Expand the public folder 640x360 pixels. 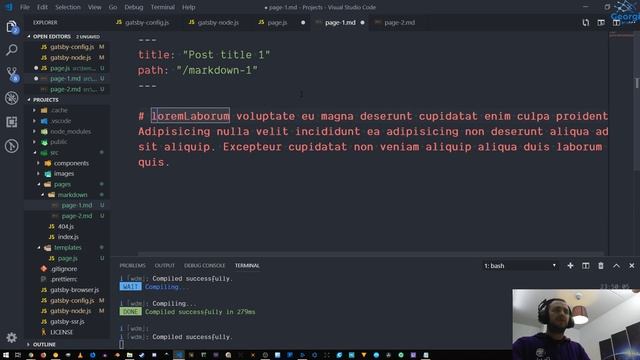point(59,142)
